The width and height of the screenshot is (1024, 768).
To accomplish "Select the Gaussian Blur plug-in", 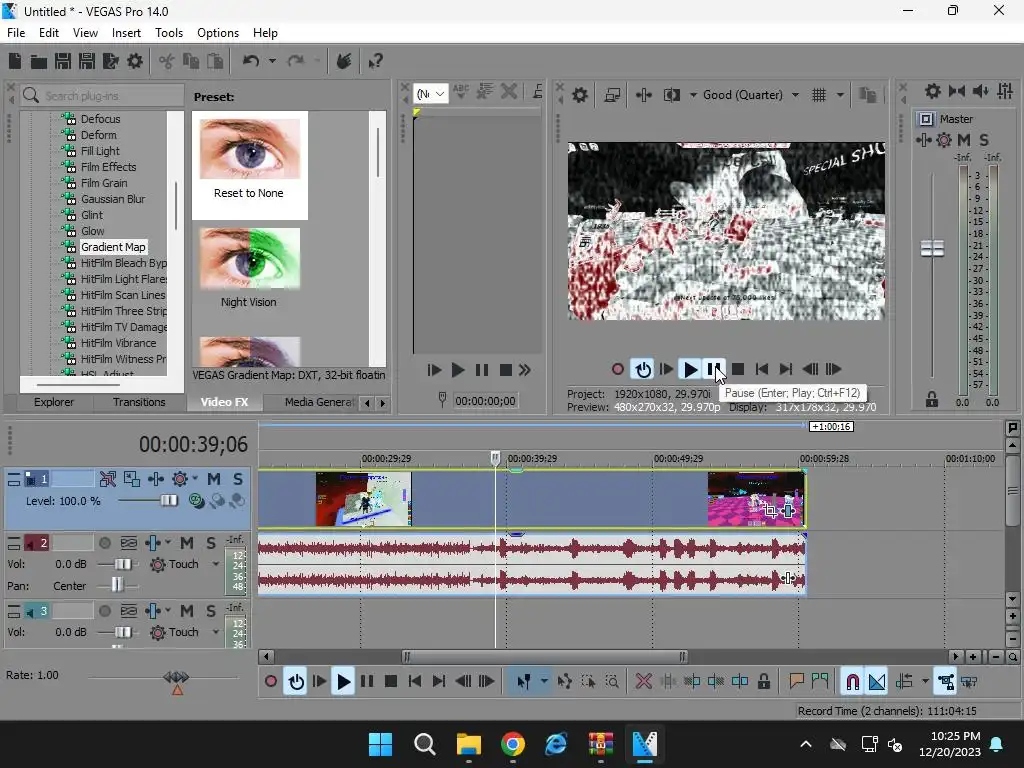I will (x=112, y=199).
